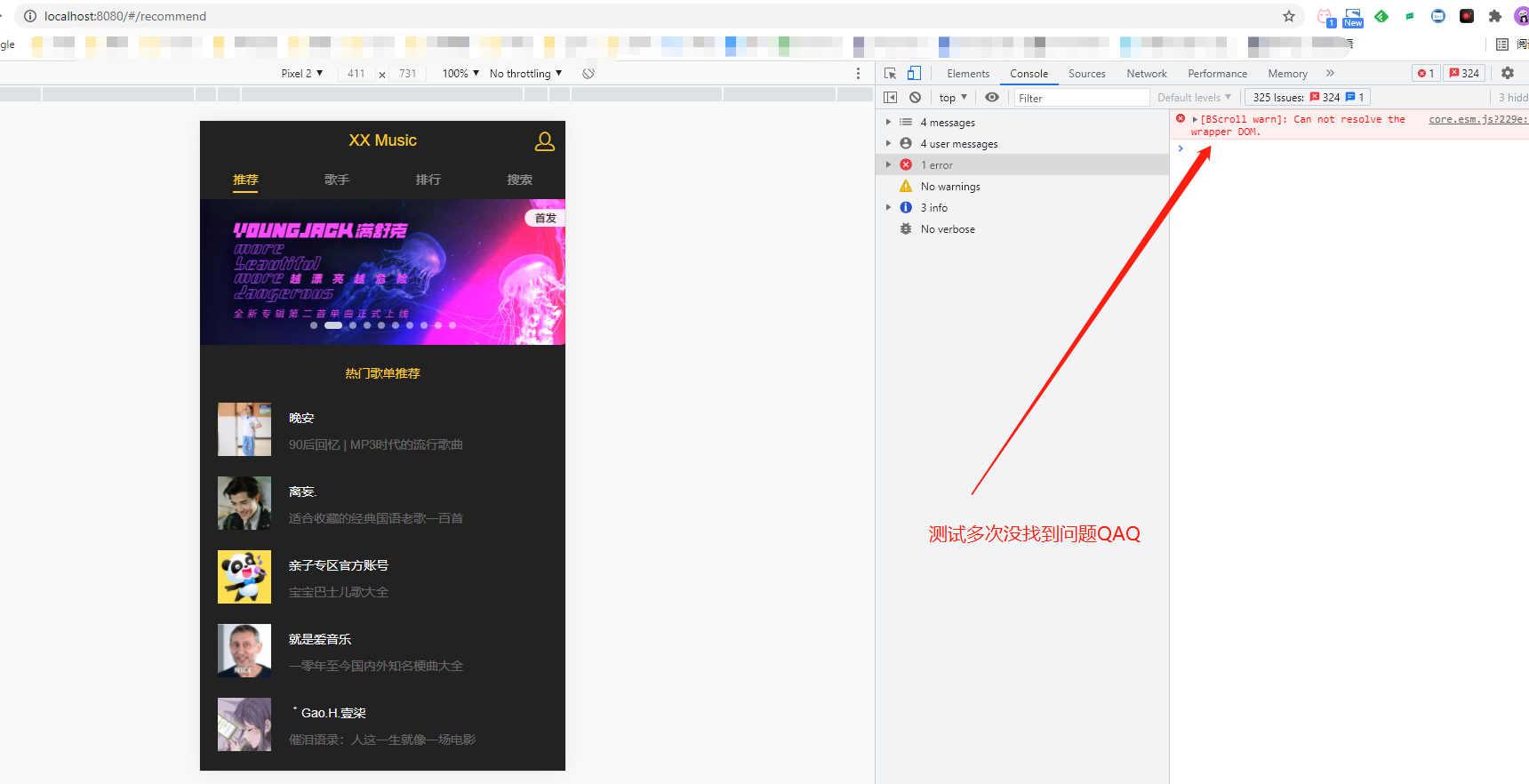
Task: Create a live expression with the eye icon
Action: [992, 98]
